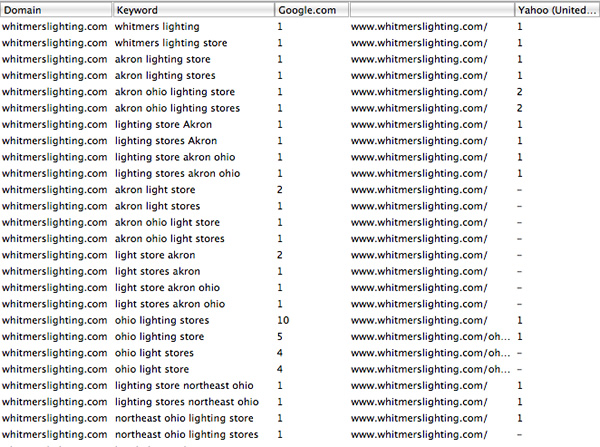This screenshot has height=447, width=600.
Task: Click Google rank 4 for 'ohio light stores'
Action: (x=280, y=353)
